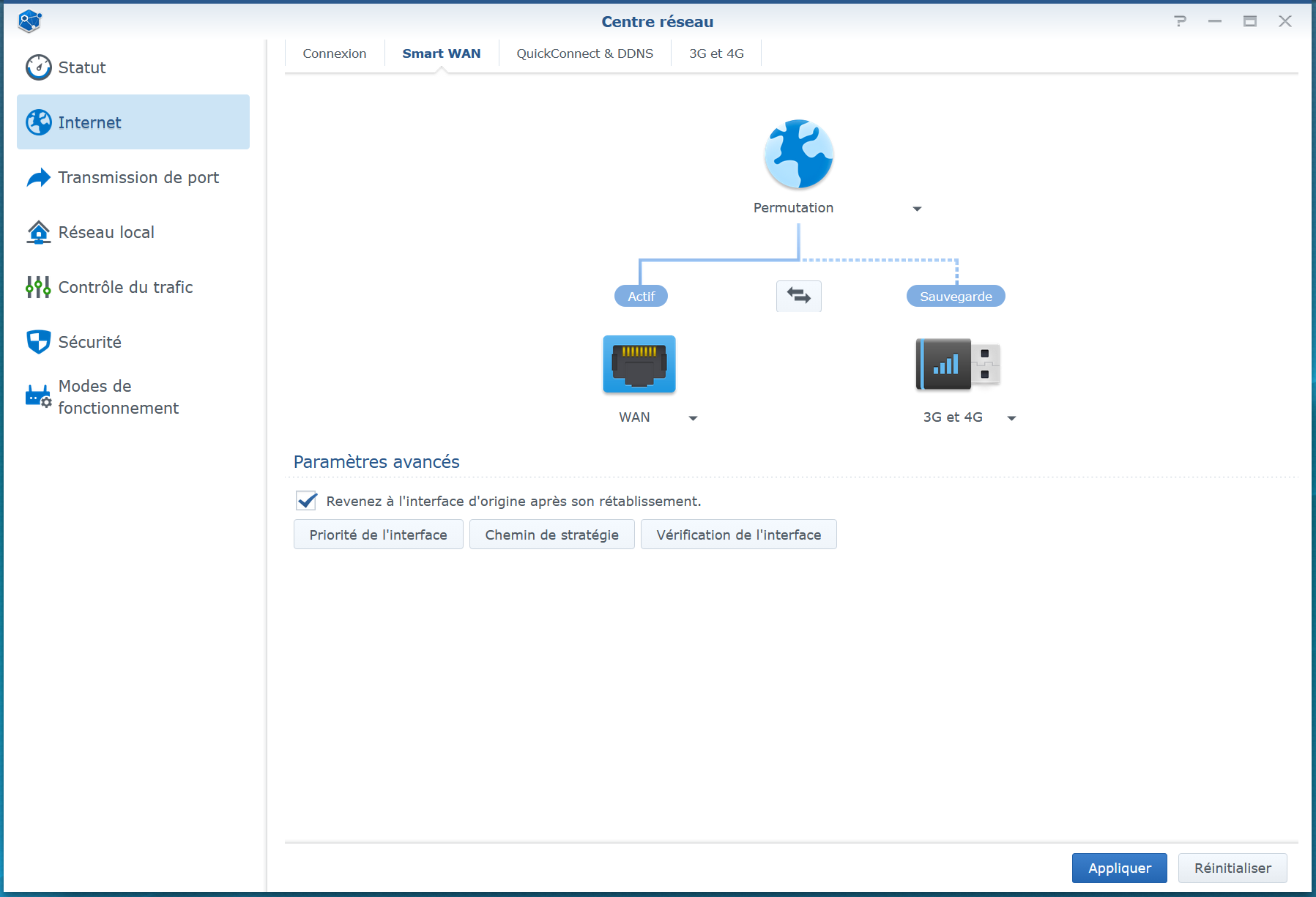Switch to the Connexion tab

tap(335, 53)
